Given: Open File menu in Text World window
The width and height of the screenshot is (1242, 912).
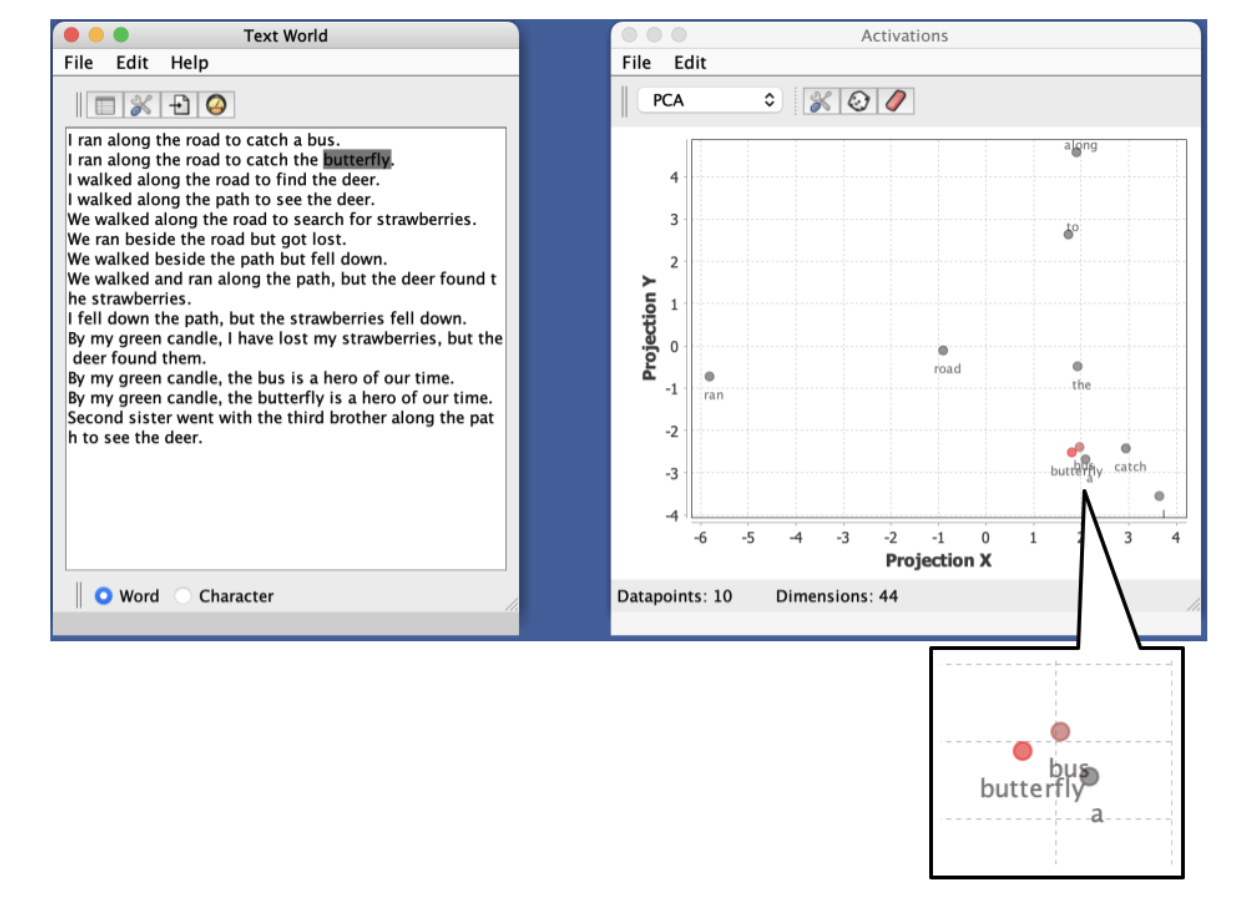Looking at the screenshot, I should 78,62.
